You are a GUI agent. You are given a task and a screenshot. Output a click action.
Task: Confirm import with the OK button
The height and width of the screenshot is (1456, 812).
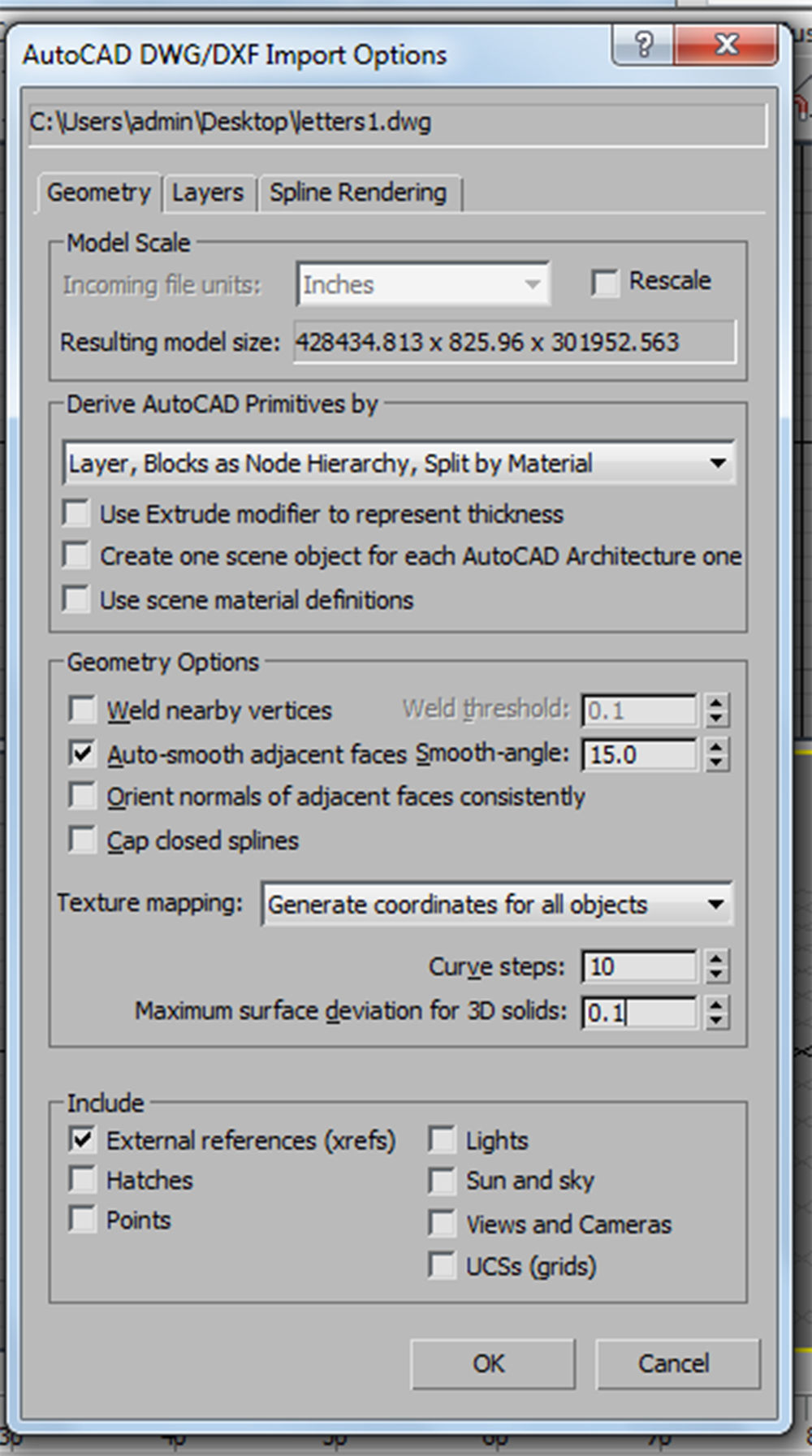coord(493,1363)
